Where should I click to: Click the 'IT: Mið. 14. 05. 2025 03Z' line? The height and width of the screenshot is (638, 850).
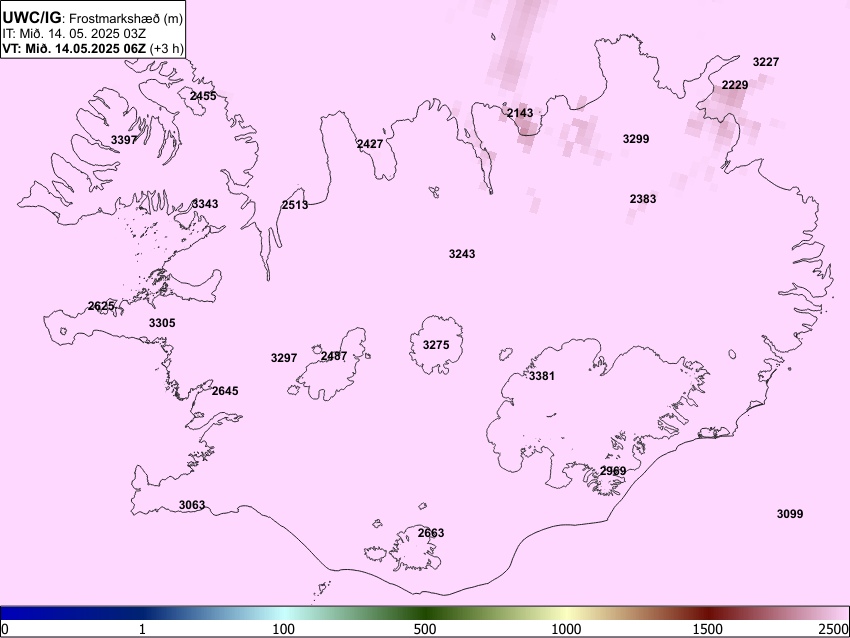74,34
